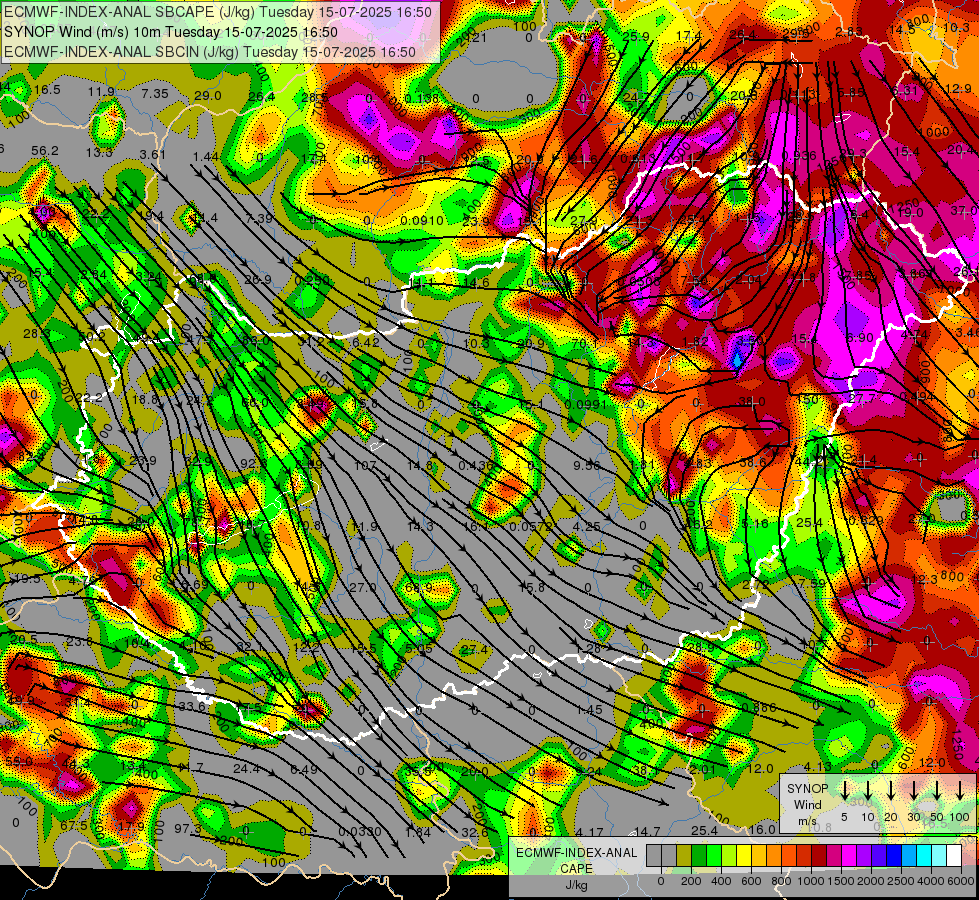Image resolution: width=979 pixels, height=900 pixels.
Task: Click the station value 2.83
Action: 849,32
